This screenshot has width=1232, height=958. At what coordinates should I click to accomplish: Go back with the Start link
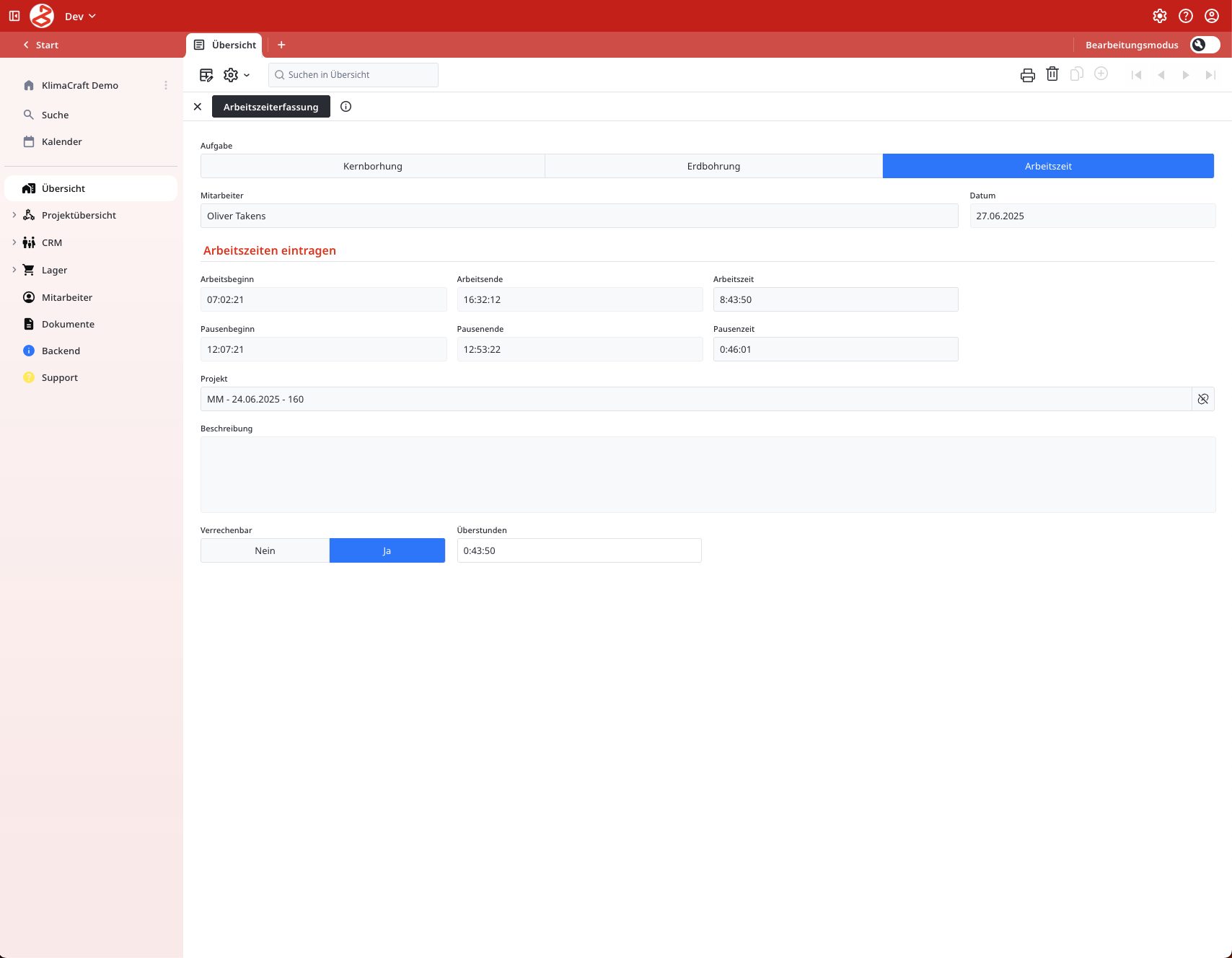41,45
